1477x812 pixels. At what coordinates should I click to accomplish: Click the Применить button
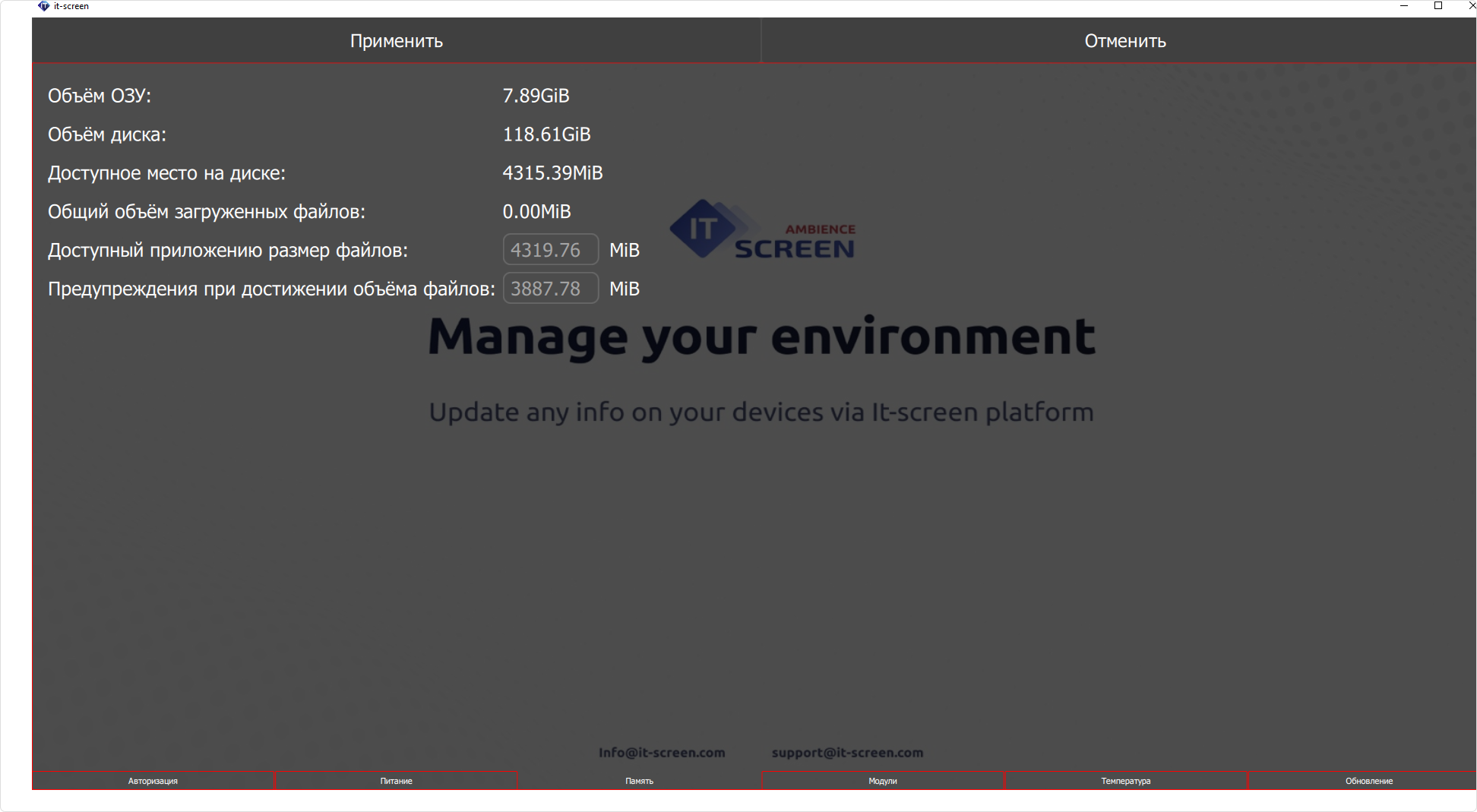click(396, 41)
